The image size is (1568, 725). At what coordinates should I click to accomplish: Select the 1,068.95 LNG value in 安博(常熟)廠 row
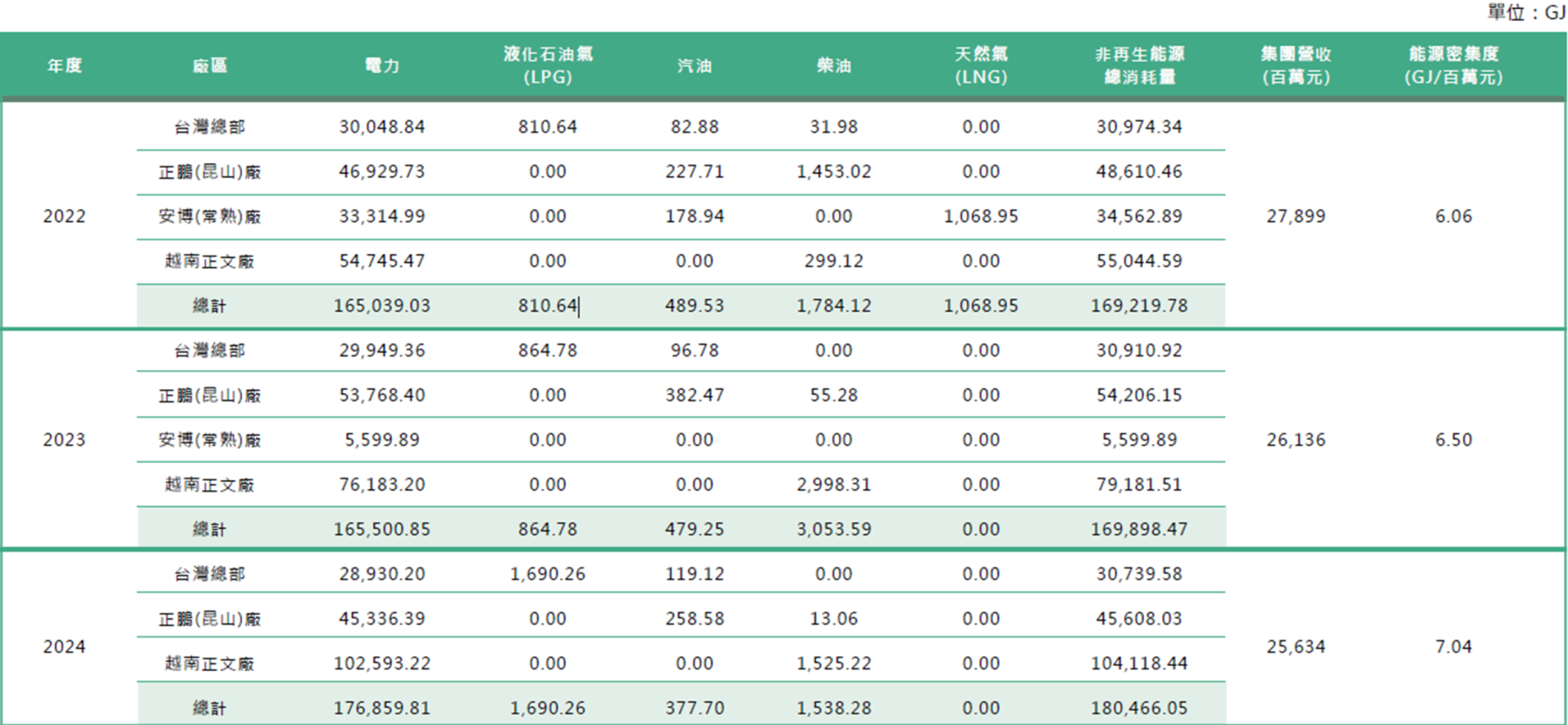[981, 216]
